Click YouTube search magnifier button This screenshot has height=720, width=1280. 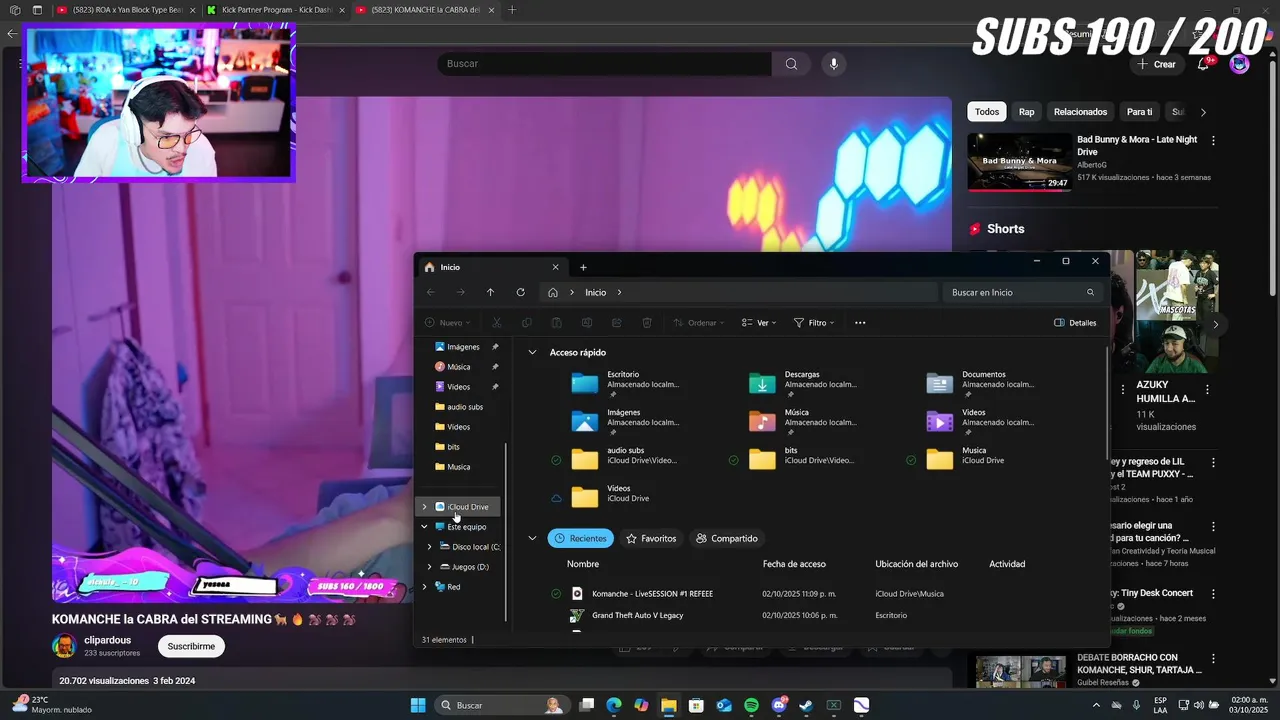click(x=791, y=64)
